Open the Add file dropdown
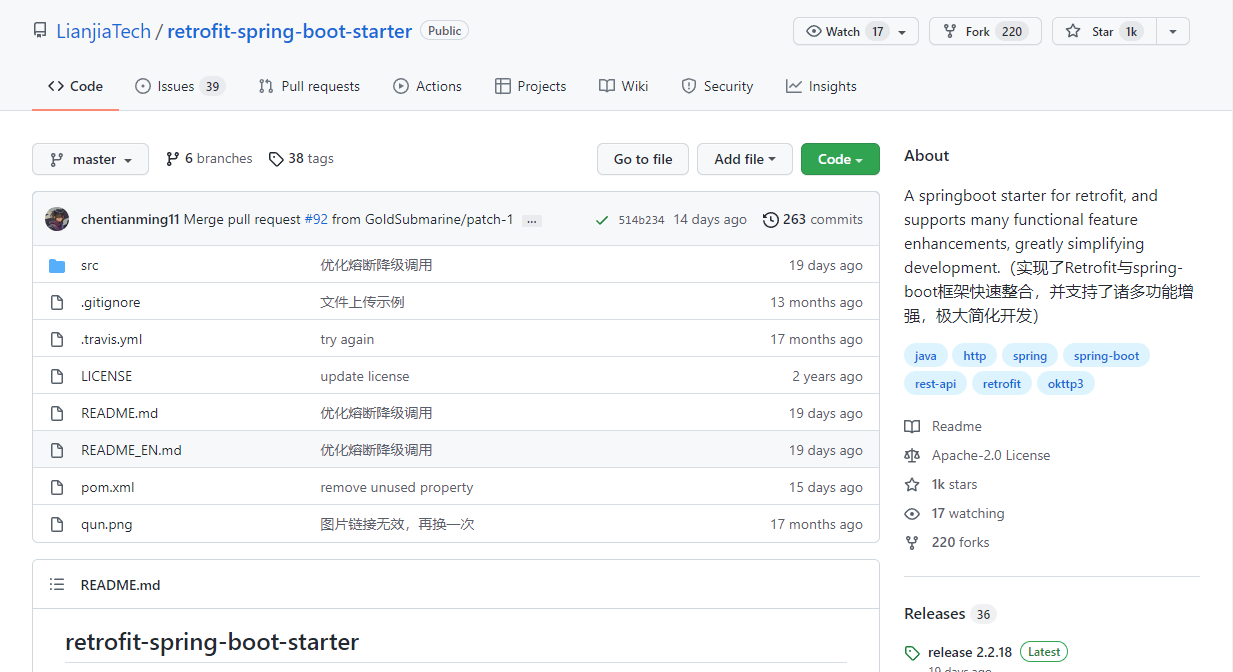Viewport: 1233px width, 672px height. tap(744, 158)
